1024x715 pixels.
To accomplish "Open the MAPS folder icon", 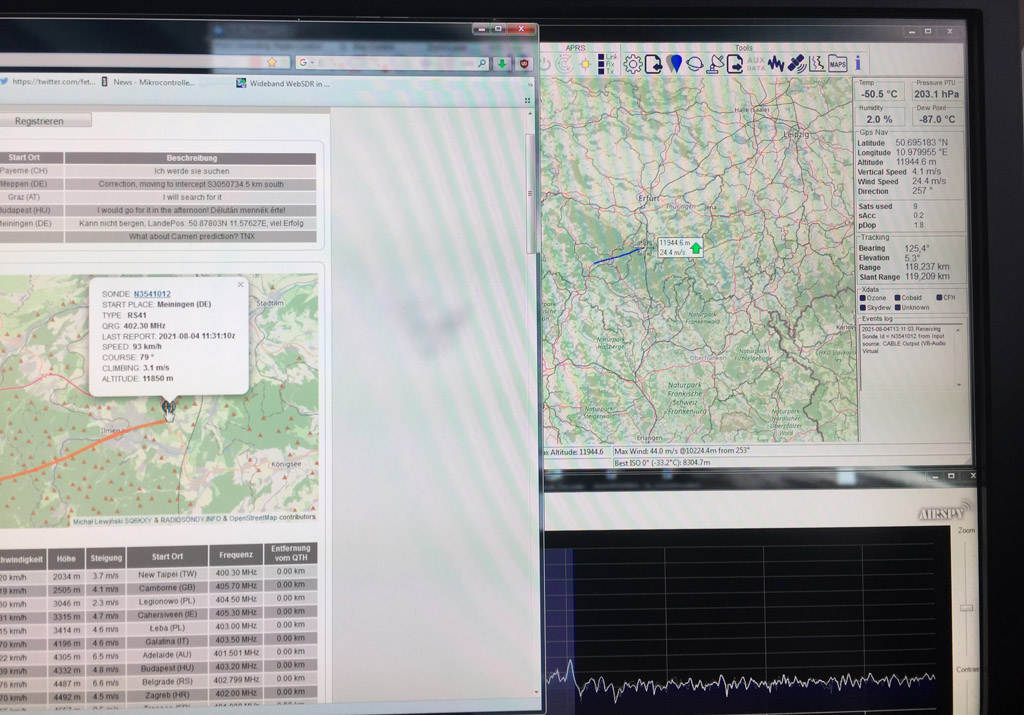I will coord(837,64).
